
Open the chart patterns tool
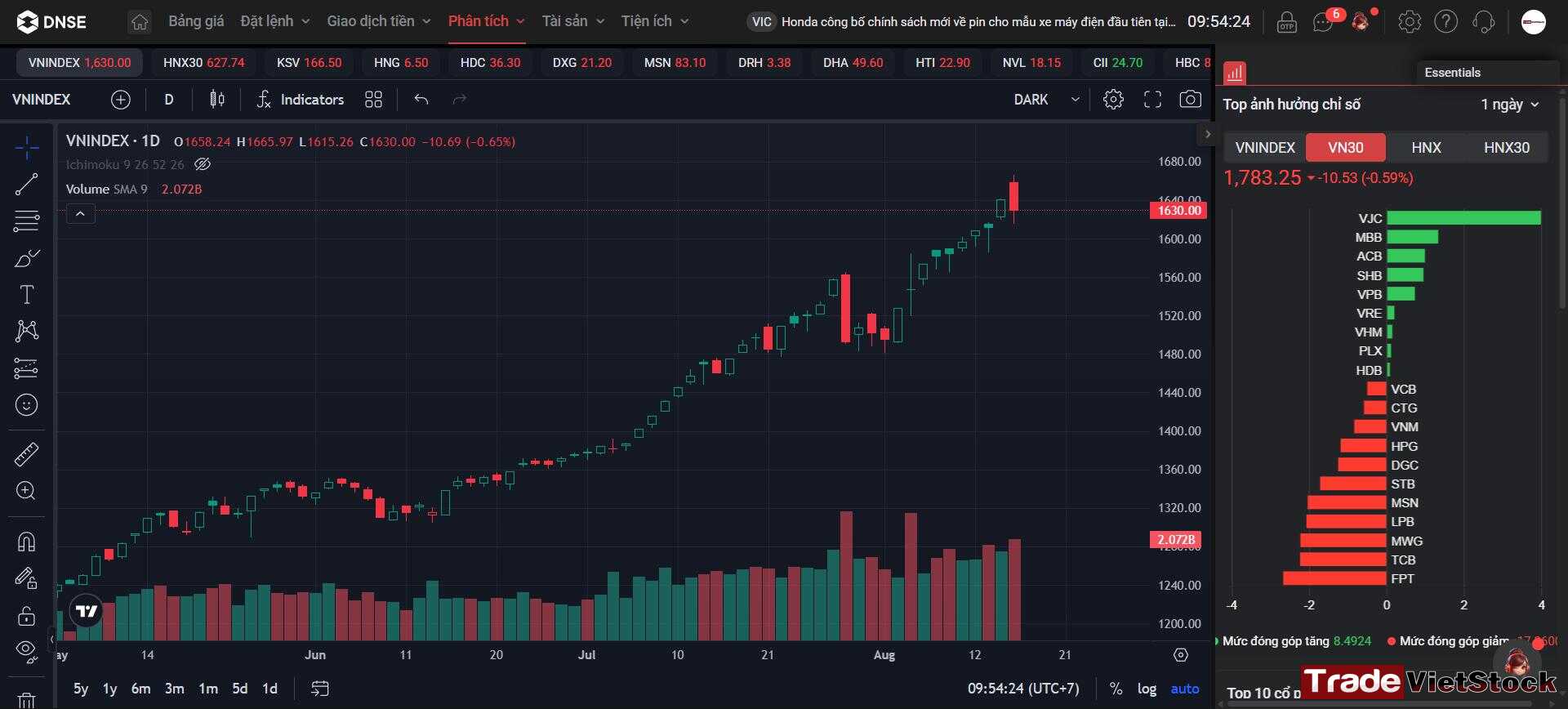click(x=27, y=331)
